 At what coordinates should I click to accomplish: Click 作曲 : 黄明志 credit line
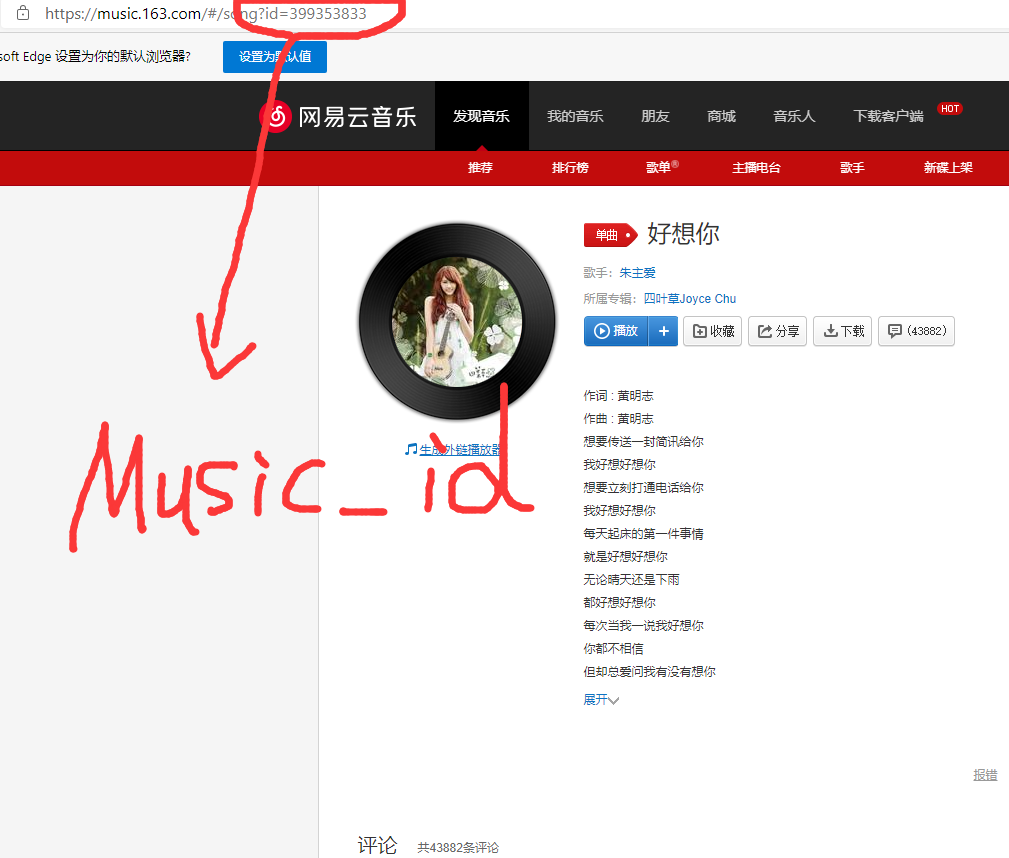click(x=618, y=418)
